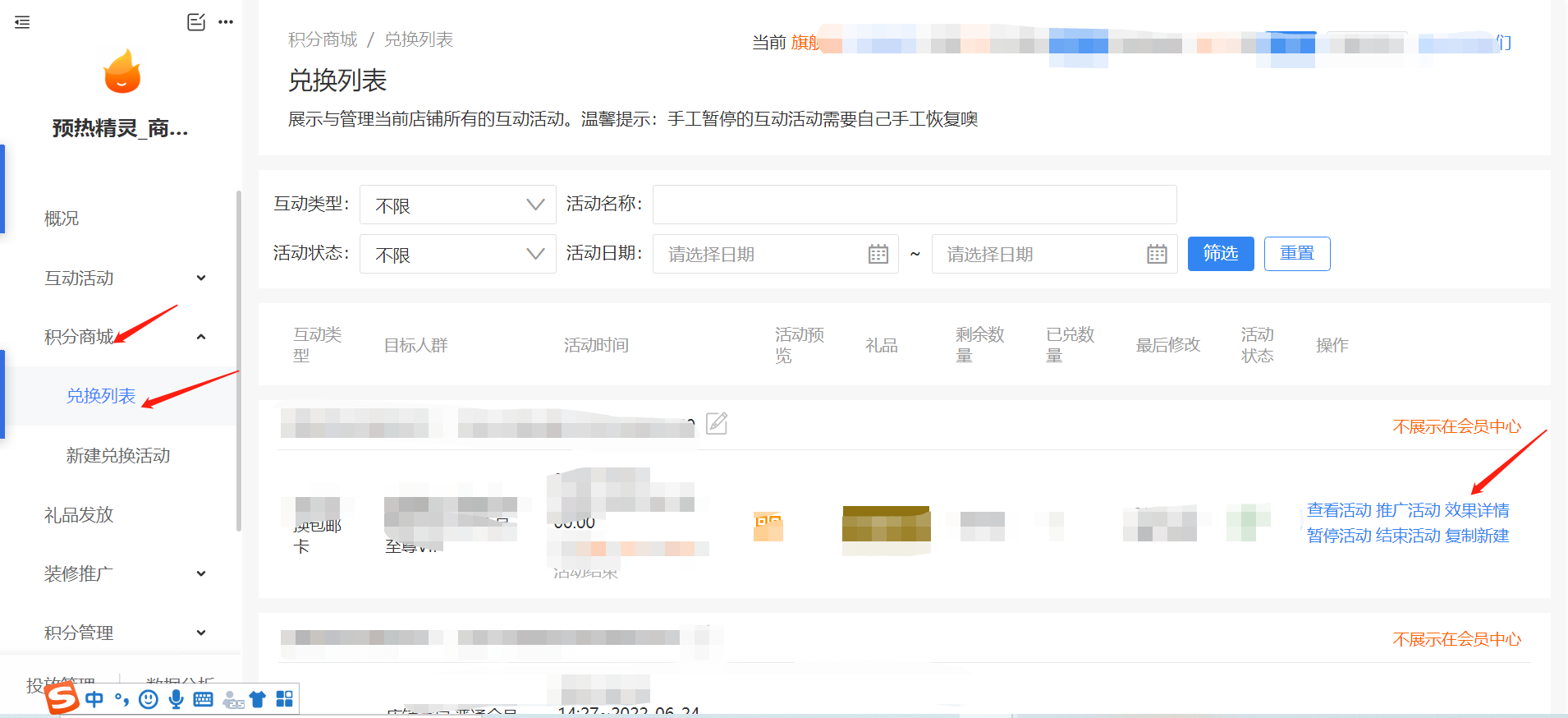This screenshot has width=1568, height=718.
Task: Click 暂停活动 link in first row
Action: point(1339,536)
